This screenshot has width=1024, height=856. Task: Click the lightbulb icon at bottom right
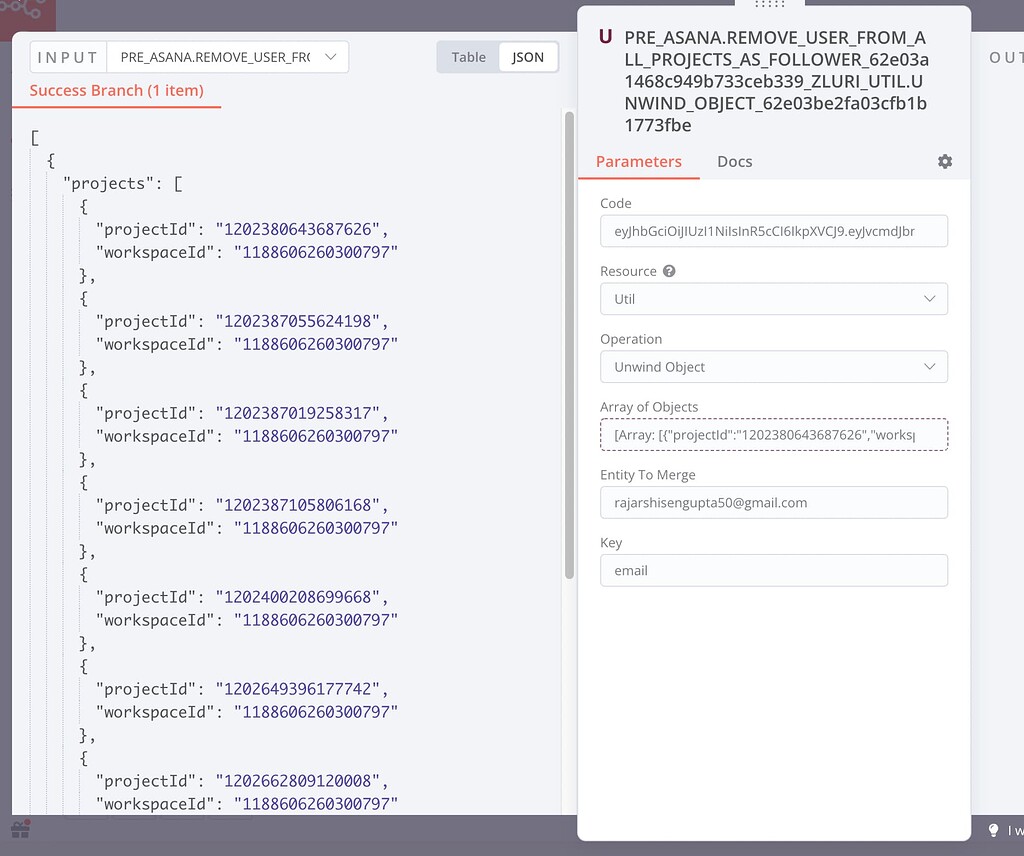pos(994,830)
